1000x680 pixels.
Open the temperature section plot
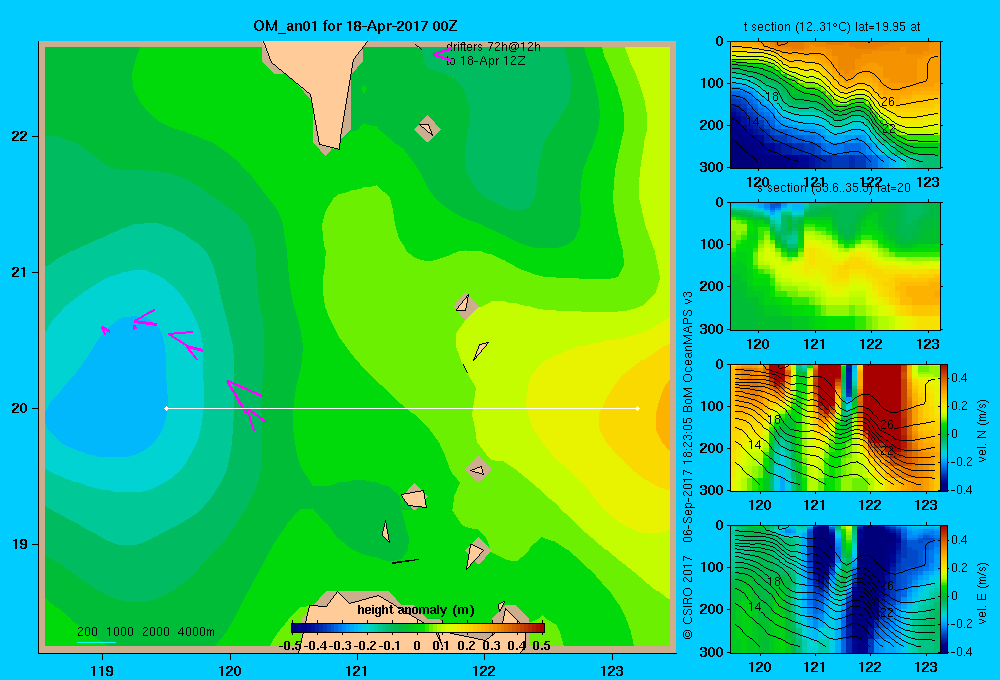coord(835,105)
